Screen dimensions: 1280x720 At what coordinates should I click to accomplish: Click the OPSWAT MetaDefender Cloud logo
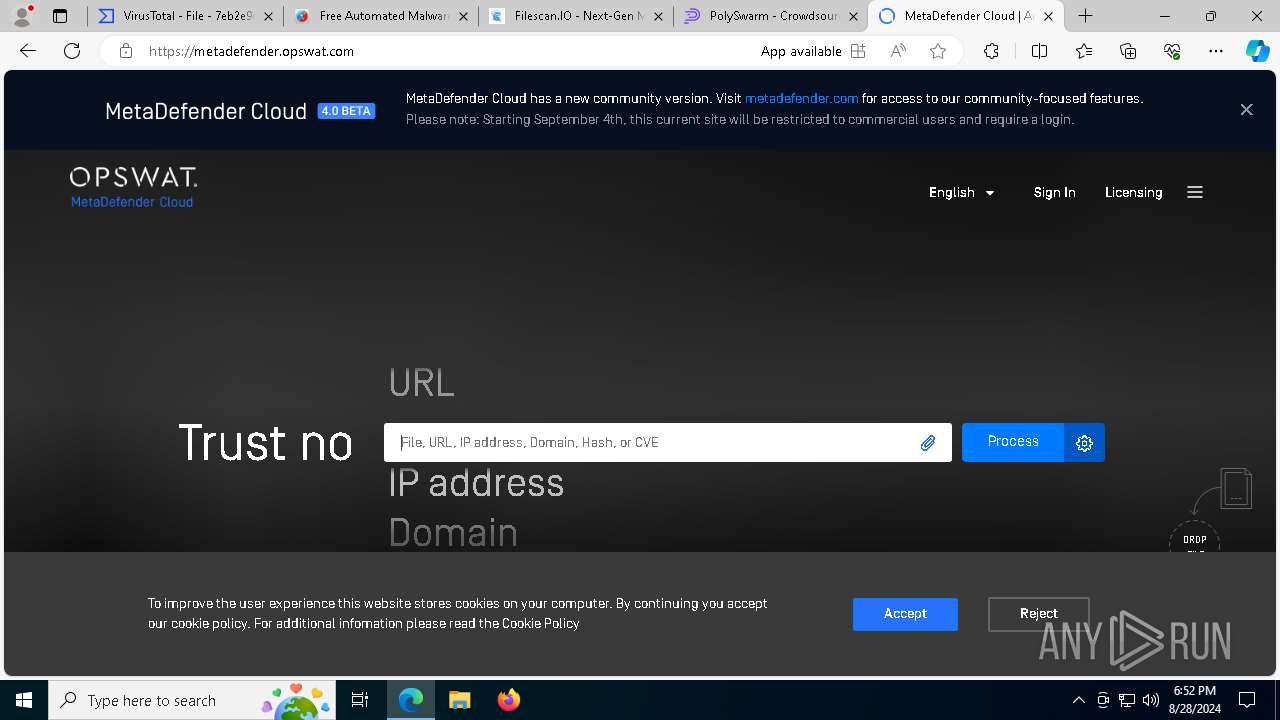pyautogui.click(x=133, y=188)
